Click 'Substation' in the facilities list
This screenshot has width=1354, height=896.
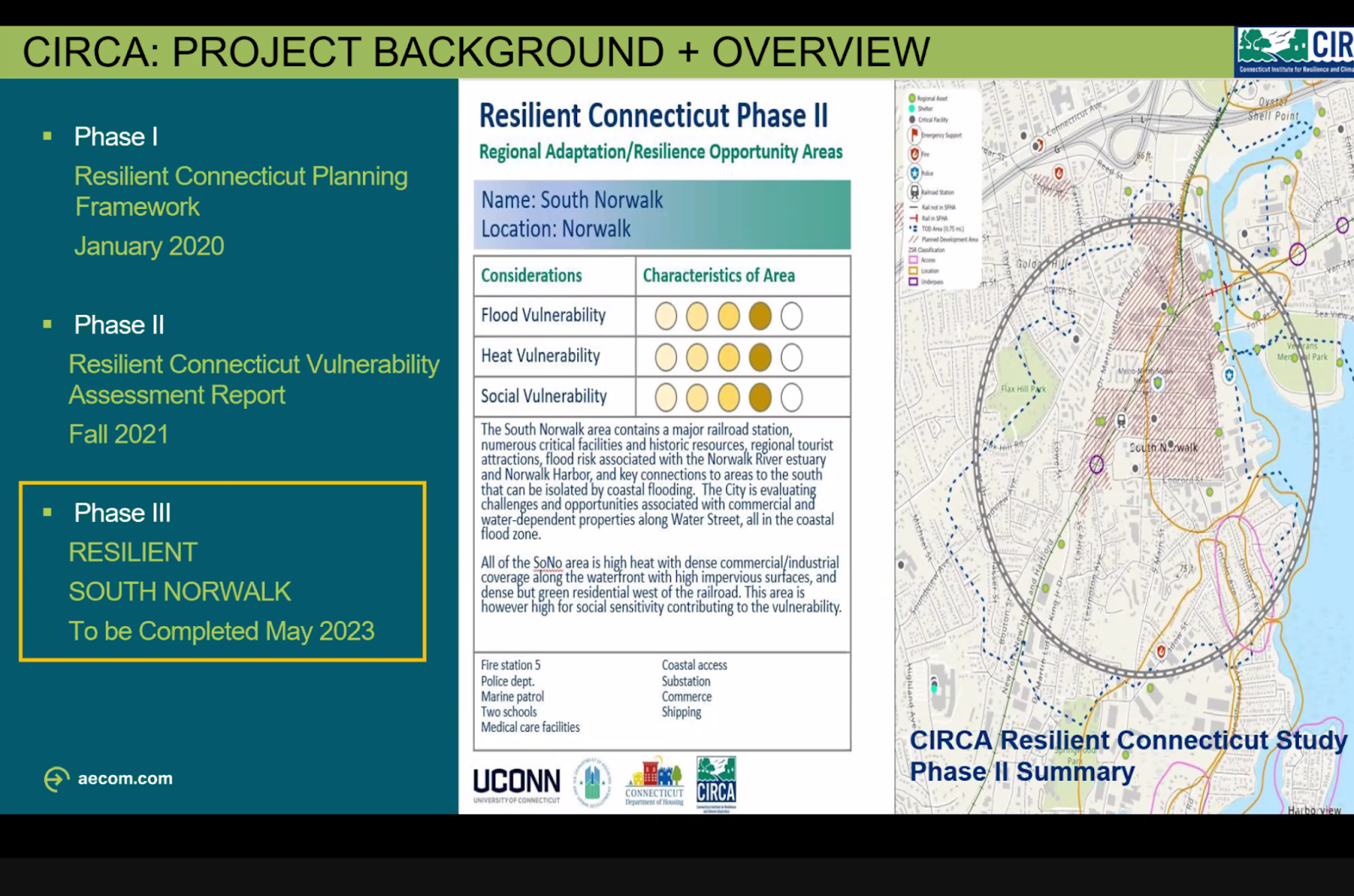[x=686, y=681]
